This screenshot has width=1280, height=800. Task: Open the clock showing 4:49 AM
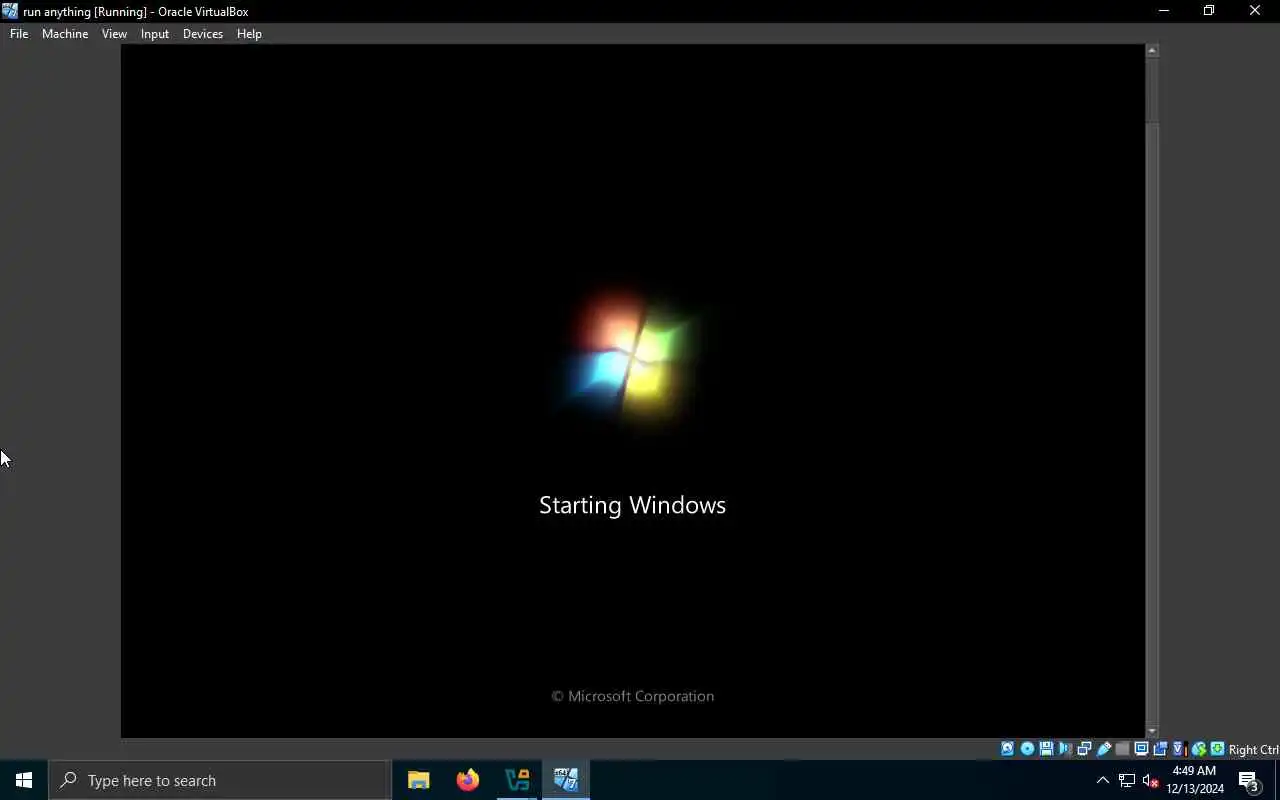pos(1195,780)
